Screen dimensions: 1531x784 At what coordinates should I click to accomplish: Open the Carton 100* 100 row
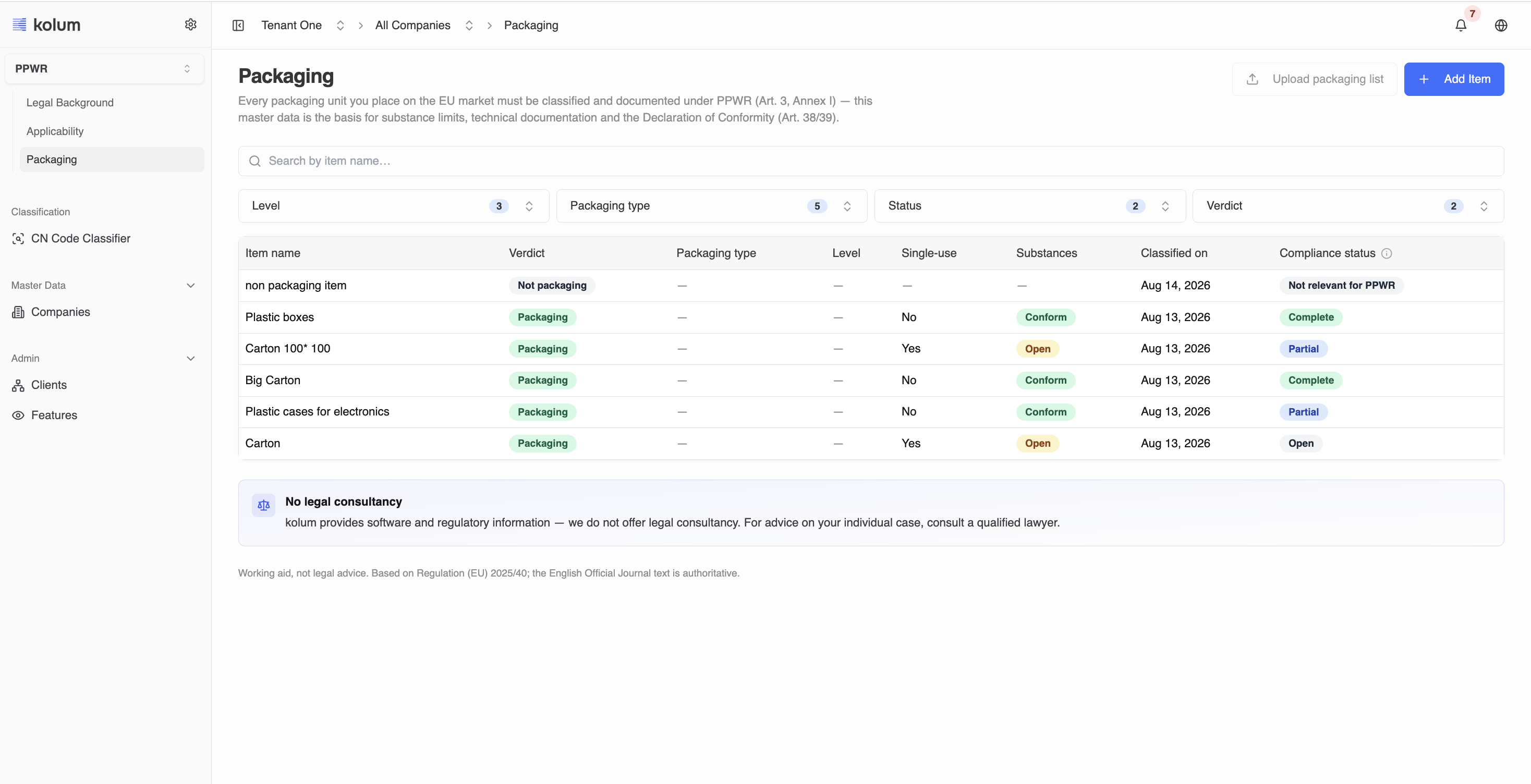point(871,349)
